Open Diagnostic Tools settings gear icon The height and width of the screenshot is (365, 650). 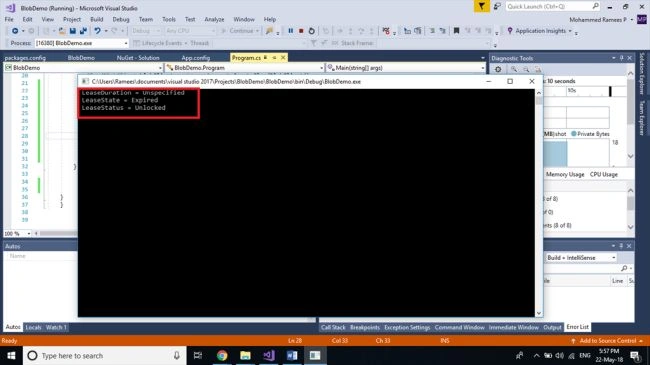tap(498, 69)
